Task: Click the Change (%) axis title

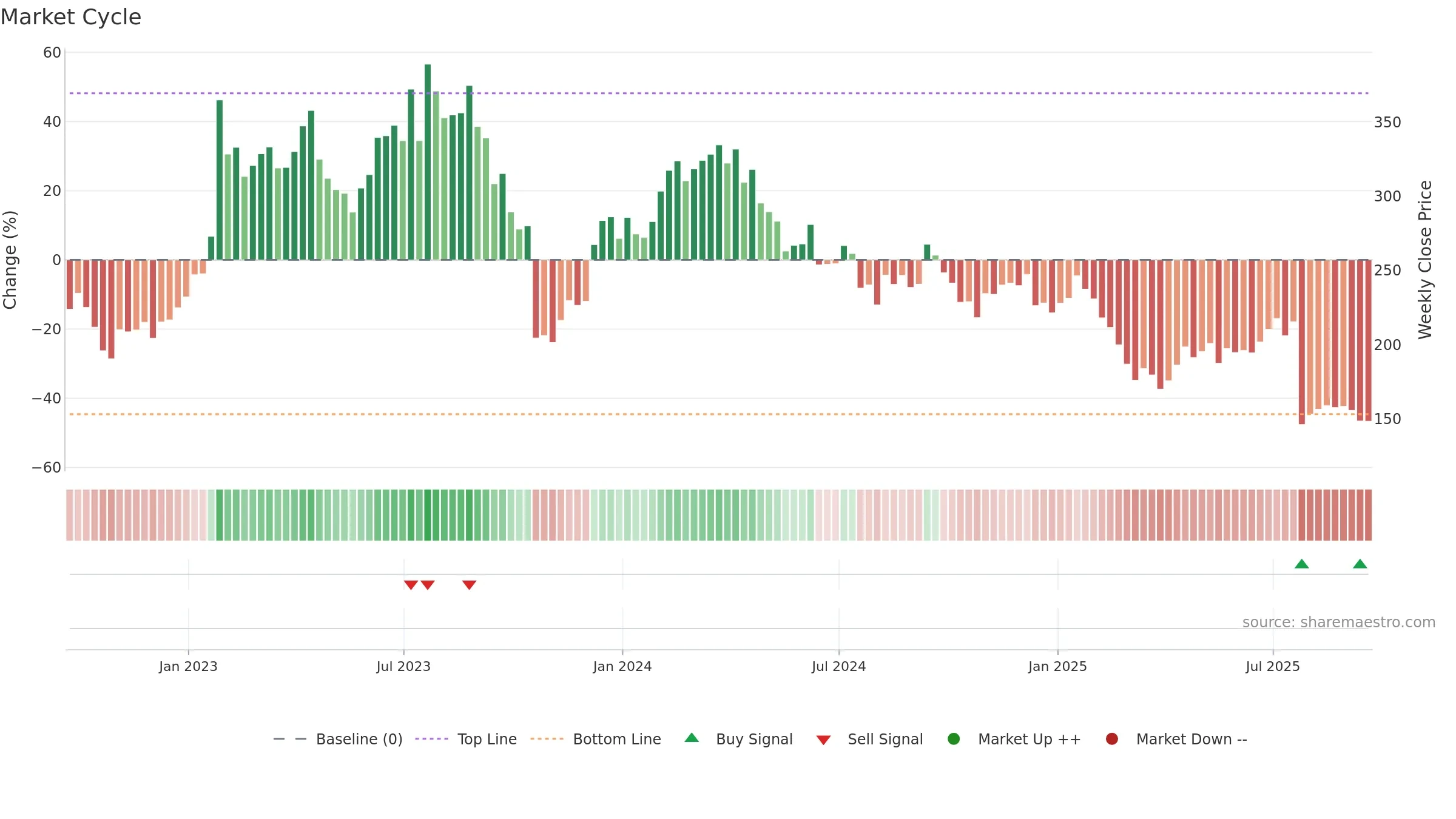Action: tap(10, 260)
